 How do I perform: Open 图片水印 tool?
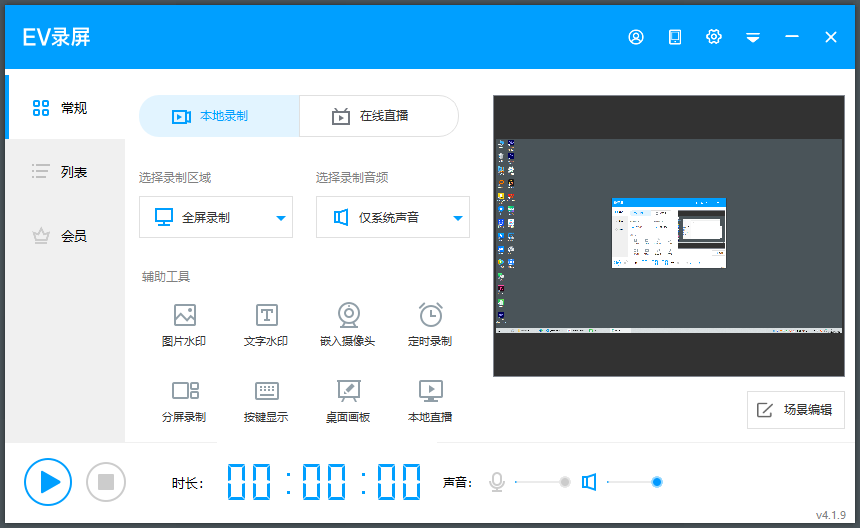coord(184,325)
